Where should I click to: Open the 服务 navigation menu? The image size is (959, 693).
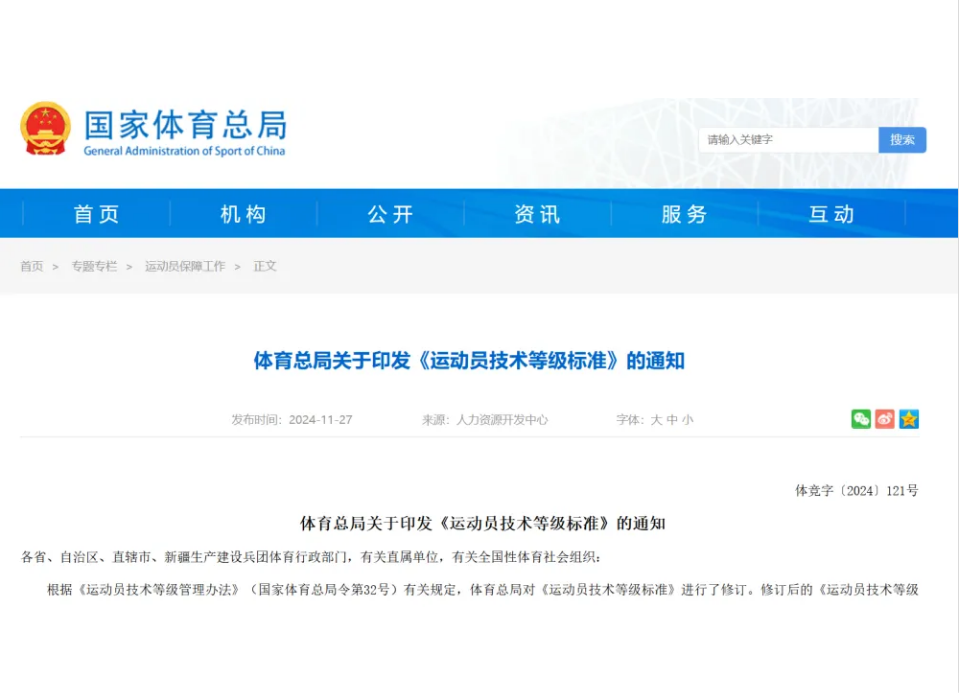click(684, 214)
